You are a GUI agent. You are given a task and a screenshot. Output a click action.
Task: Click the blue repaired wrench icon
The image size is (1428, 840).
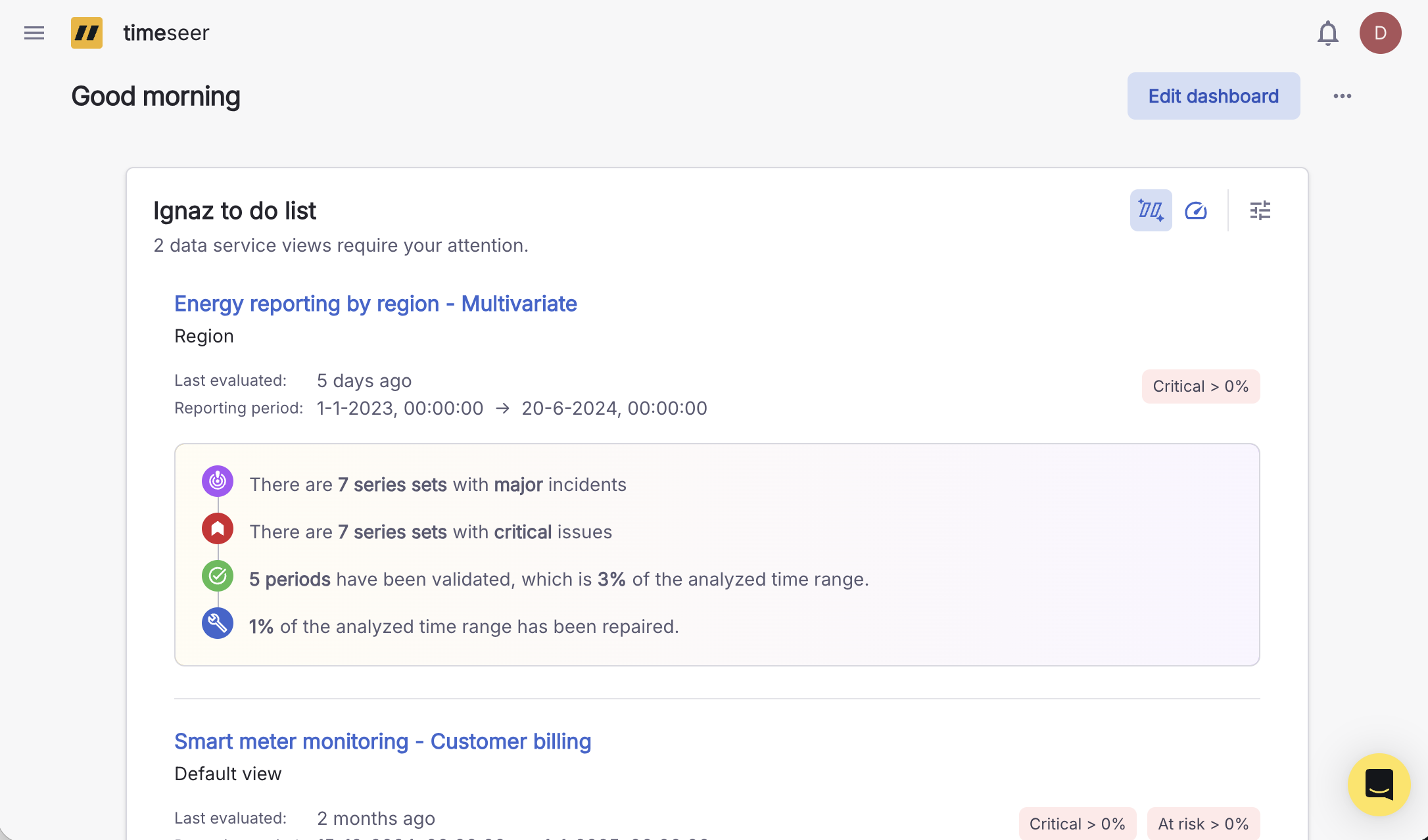[x=218, y=624]
